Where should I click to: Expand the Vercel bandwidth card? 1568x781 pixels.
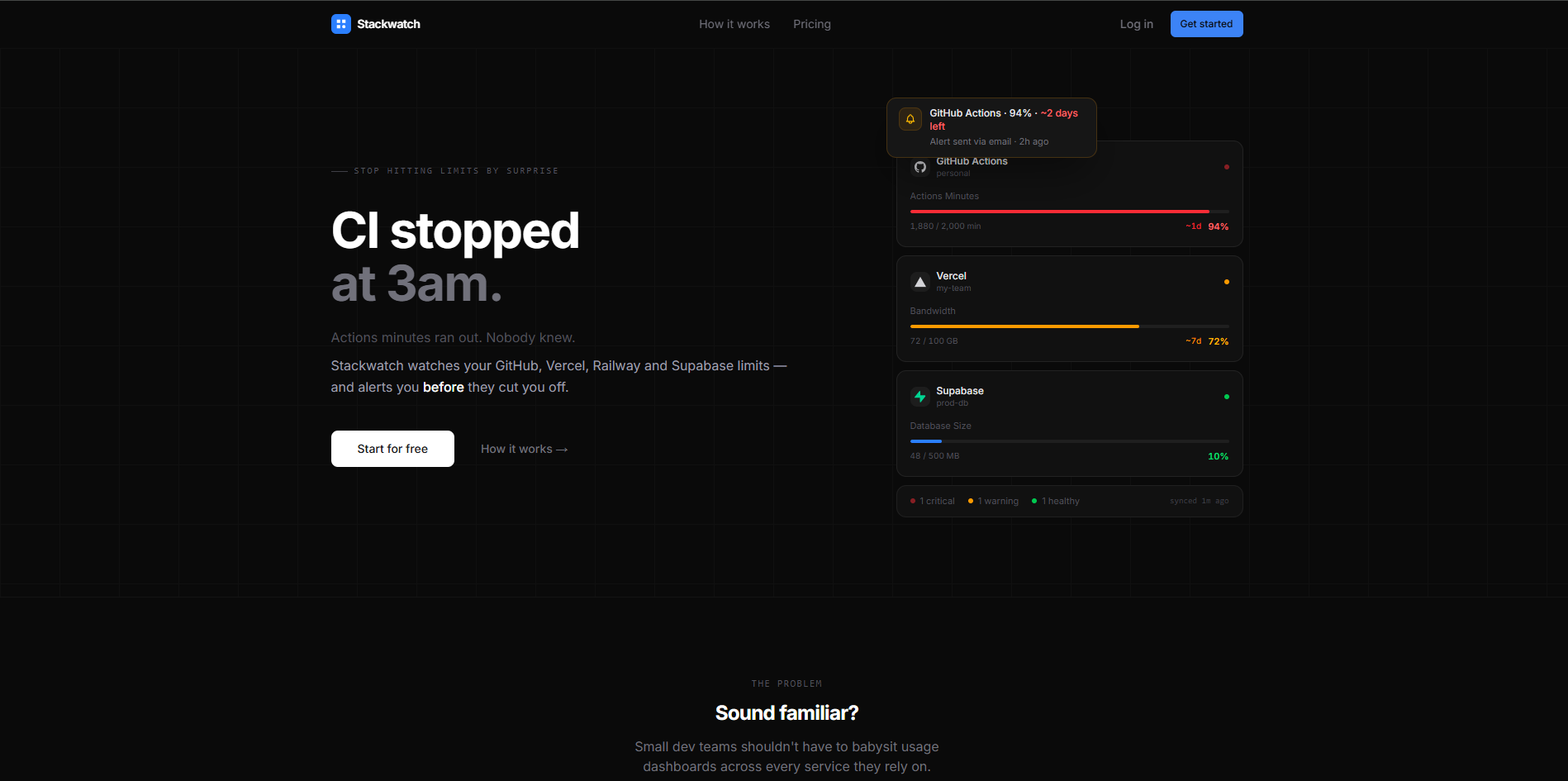coord(1068,308)
